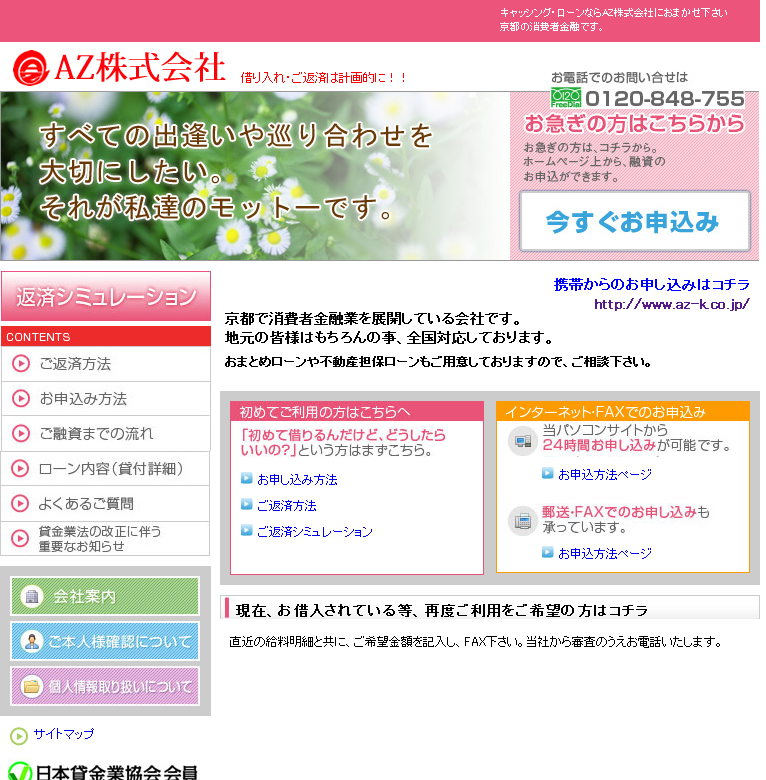This screenshot has width=766, height=780.
Task: Click play icon beside ローン内容(貸付詳細)
Action: (20, 469)
